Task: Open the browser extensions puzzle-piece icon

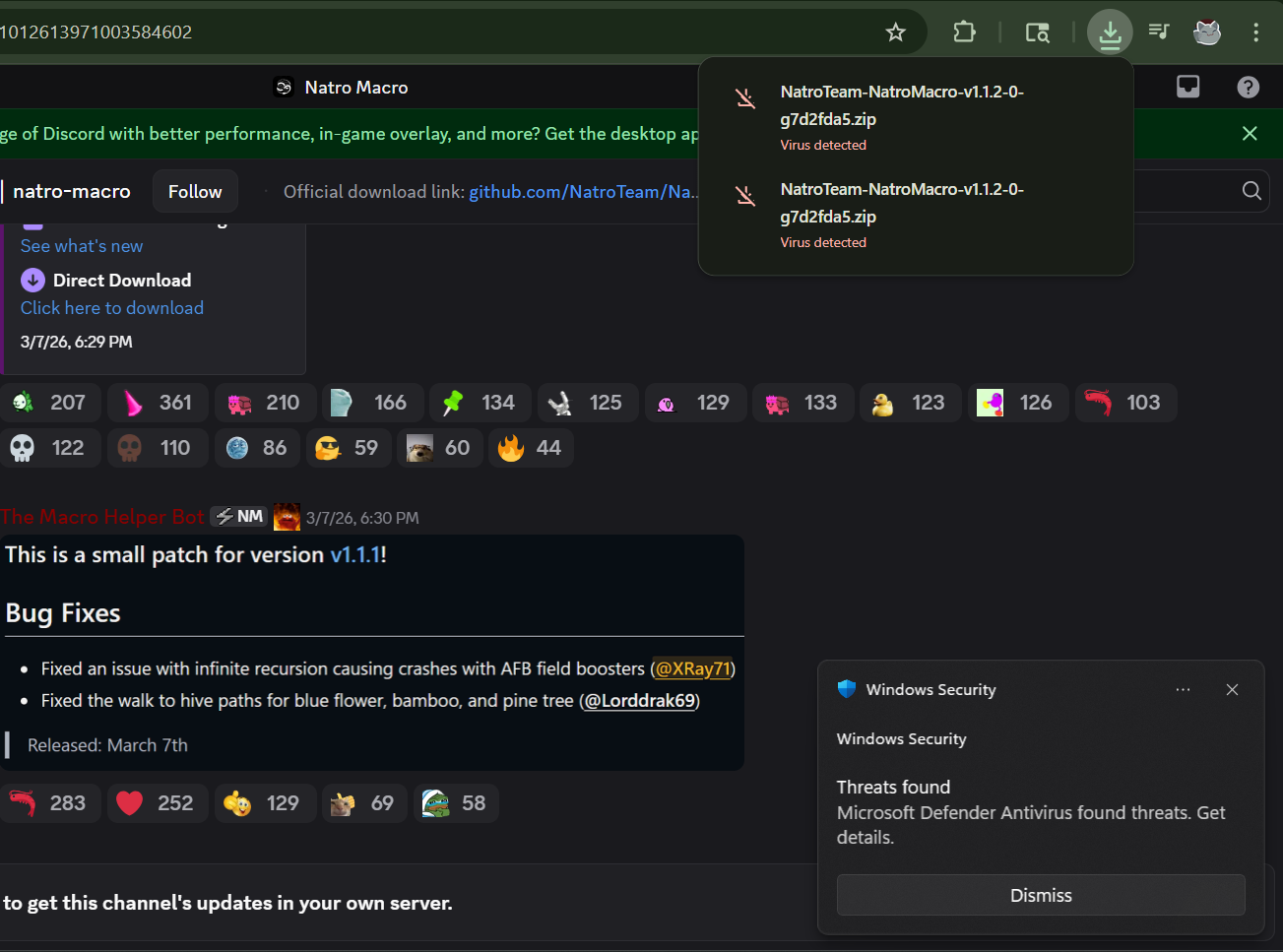Action: 964,32
